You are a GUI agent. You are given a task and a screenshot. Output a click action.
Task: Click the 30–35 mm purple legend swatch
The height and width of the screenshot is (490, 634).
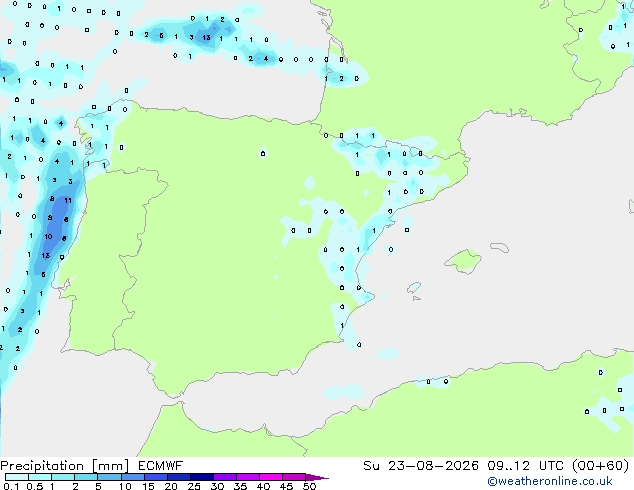click(225, 477)
